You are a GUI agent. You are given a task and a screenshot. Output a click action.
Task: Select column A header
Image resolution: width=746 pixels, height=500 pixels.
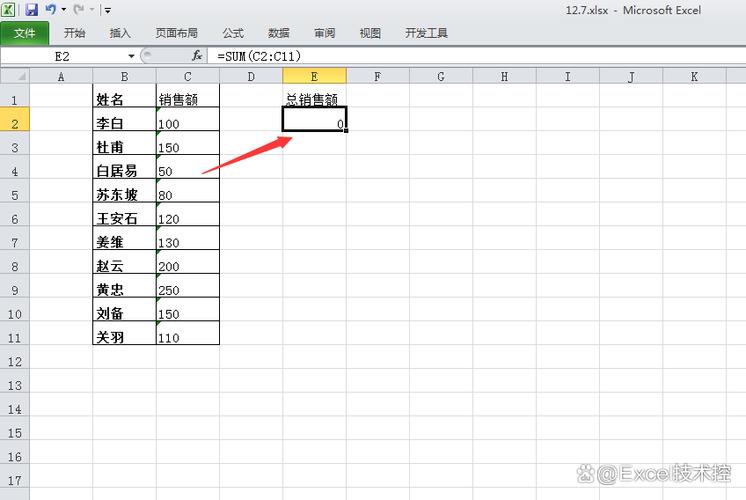(x=61, y=76)
